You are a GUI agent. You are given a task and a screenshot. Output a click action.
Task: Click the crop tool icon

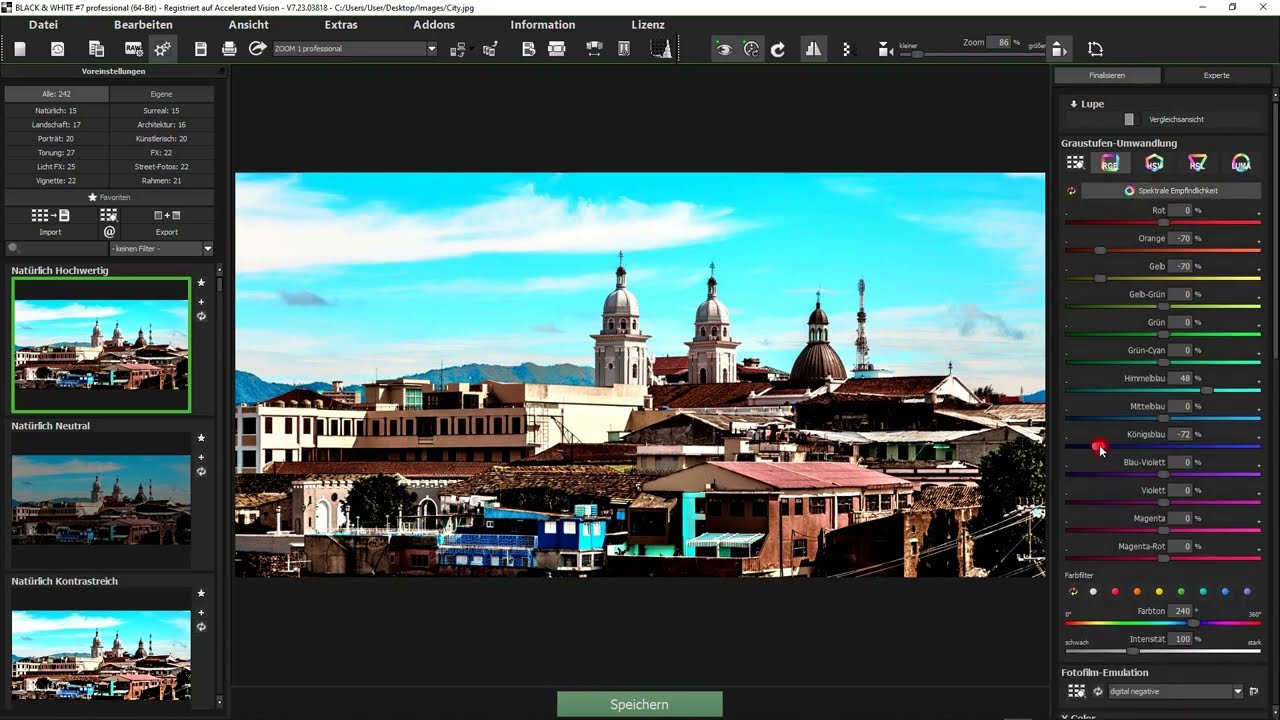pos(1095,49)
